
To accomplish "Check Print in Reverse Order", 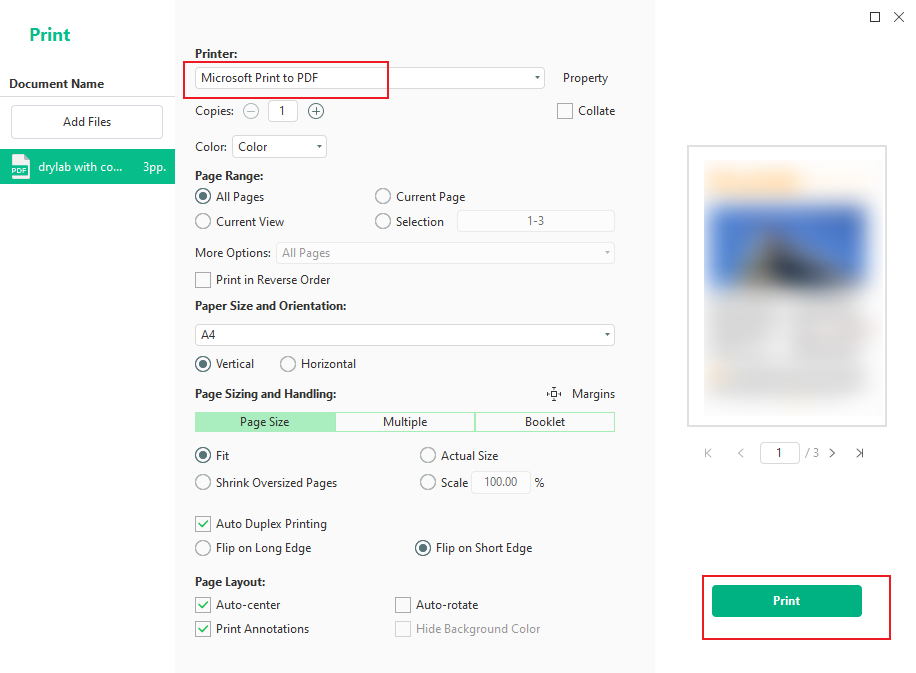I will (203, 280).
